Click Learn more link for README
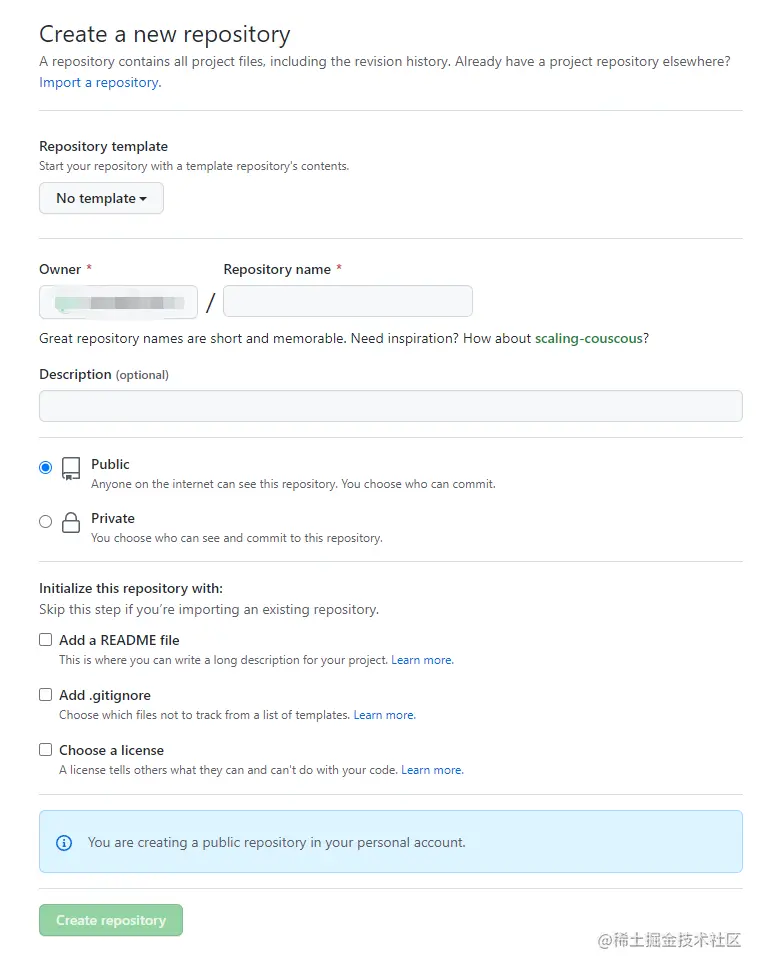Screen dimensions: 766x974 pos(422,660)
